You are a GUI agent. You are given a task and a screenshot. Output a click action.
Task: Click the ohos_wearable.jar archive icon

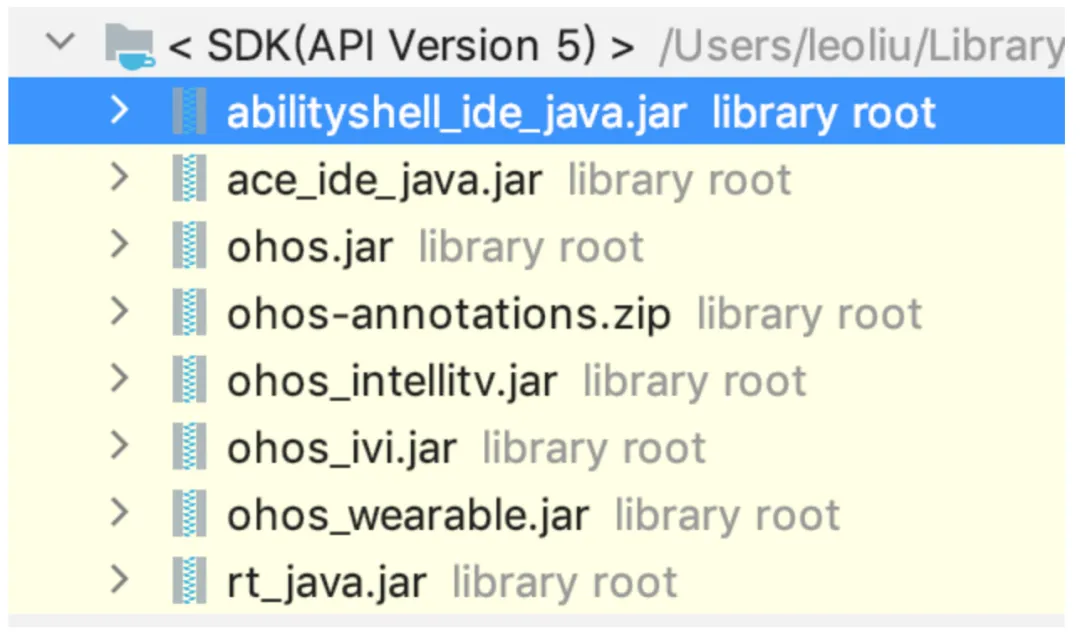point(188,515)
